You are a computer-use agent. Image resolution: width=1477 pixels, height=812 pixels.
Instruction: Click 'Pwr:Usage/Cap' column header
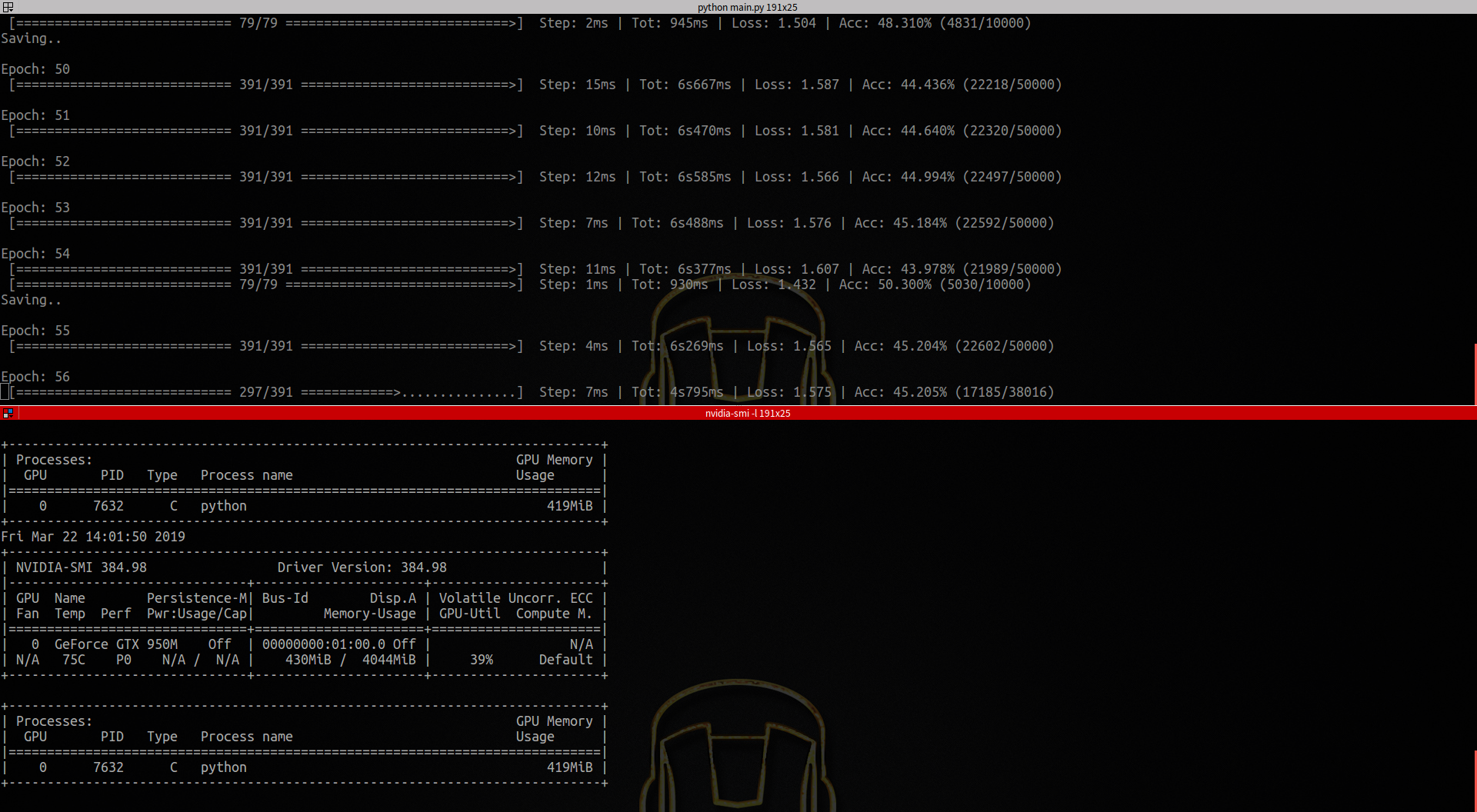(197, 614)
